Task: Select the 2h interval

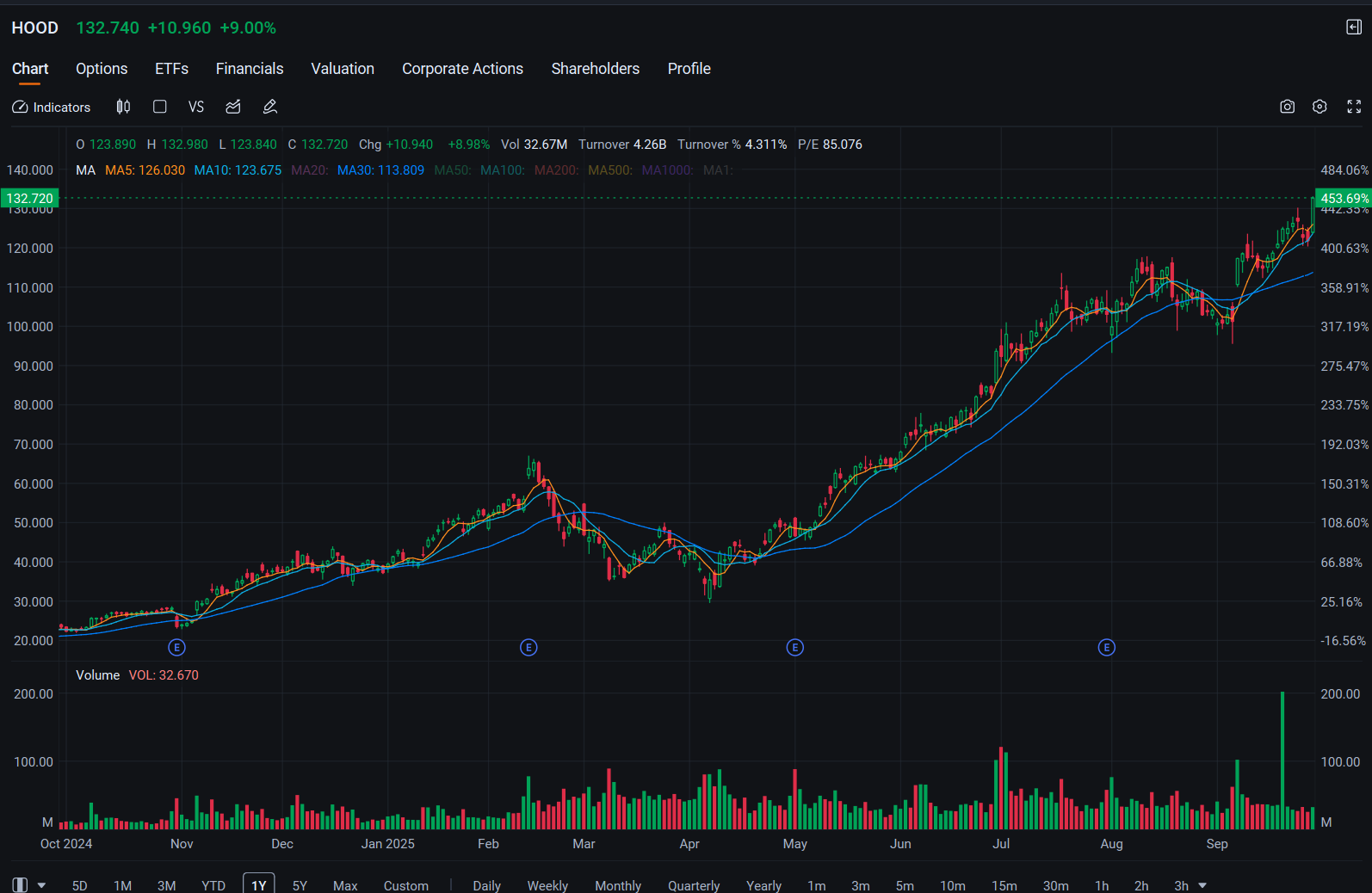Action: [x=1141, y=885]
